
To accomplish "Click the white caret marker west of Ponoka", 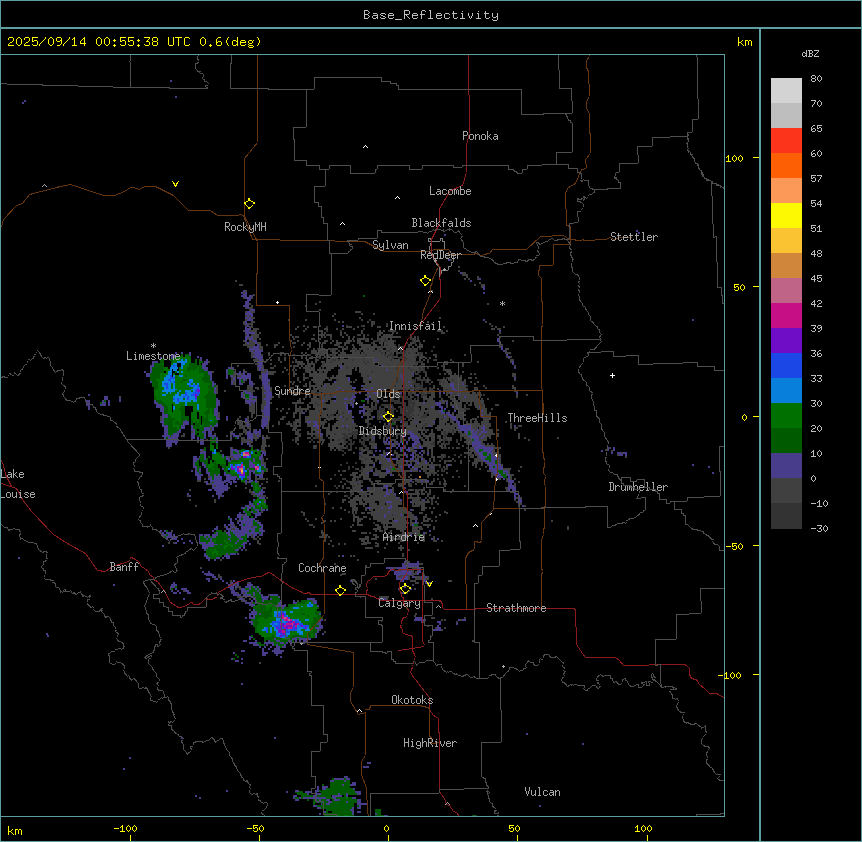I will click(365, 147).
